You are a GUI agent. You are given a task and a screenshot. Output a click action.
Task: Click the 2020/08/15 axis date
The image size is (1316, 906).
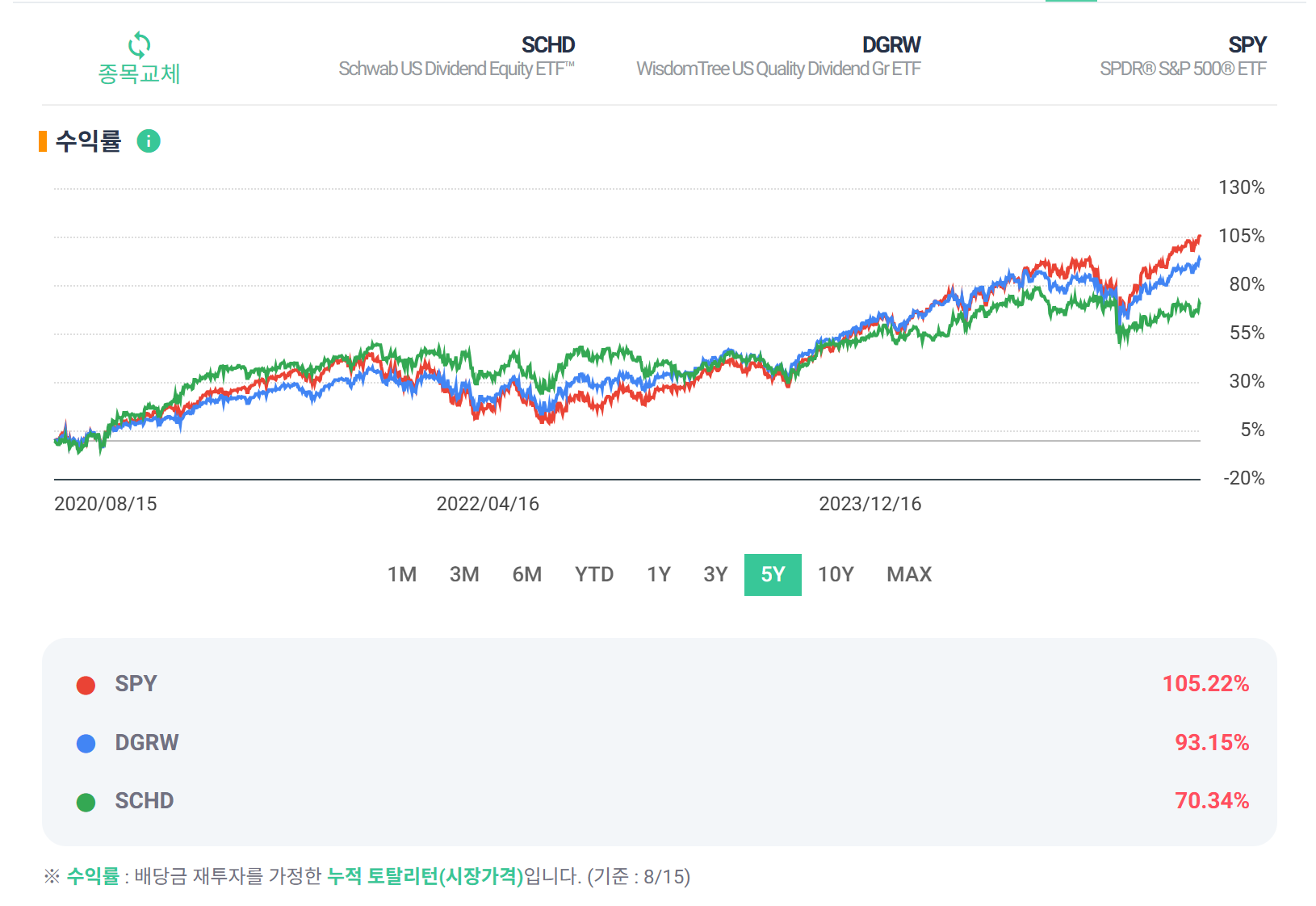pyautogui.click(x=106, y=504)
